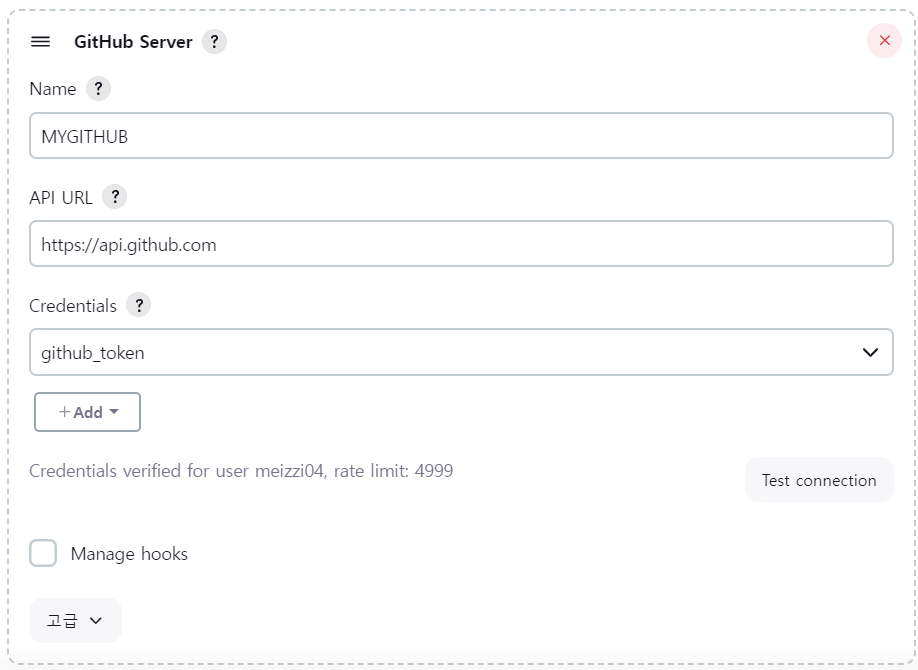918x670 pixels.
Task: Open help for the Name field
Action: pyautogui.click(x=98, y=89)
